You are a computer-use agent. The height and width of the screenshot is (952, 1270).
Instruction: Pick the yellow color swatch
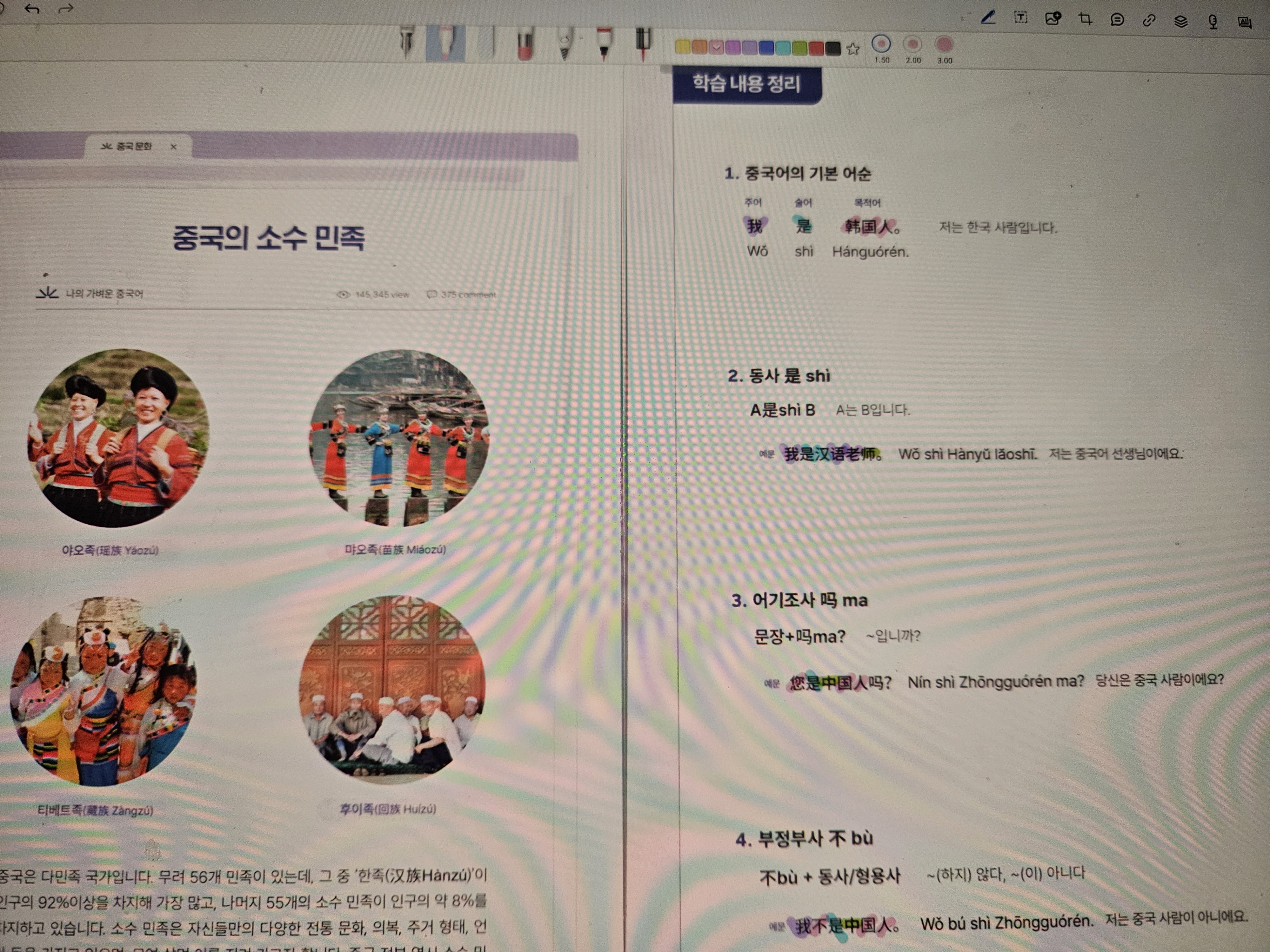pos(683,46)
